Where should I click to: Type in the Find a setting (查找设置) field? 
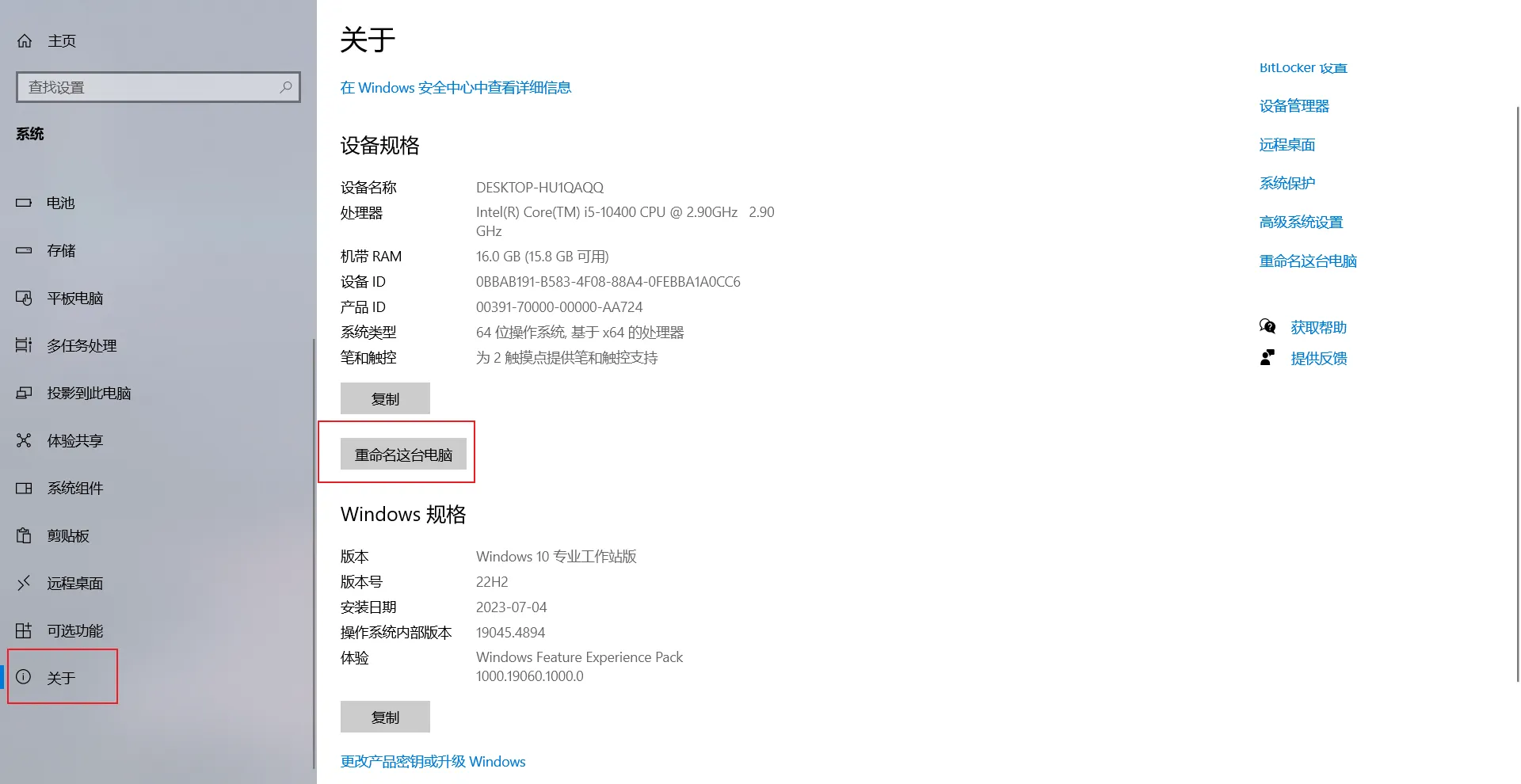click(x=151, y=87)
